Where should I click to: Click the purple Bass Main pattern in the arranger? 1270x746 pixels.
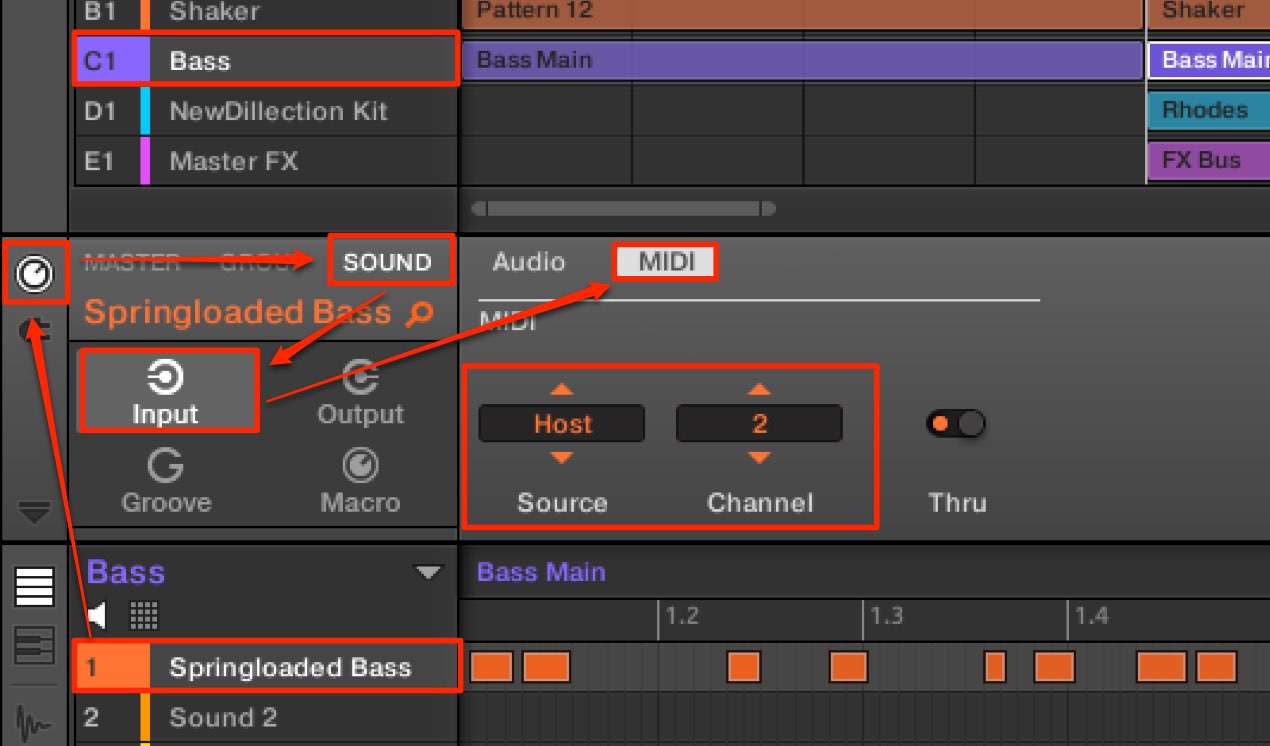click(801, 60)
